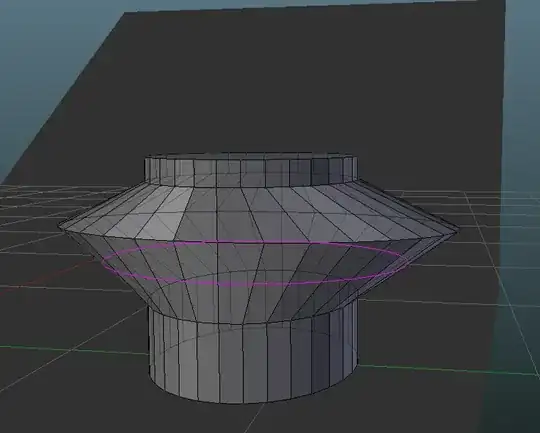540x433 pixels.
Task: Select the top cylindrical rim of the mesh
Action: coord(251,171)
